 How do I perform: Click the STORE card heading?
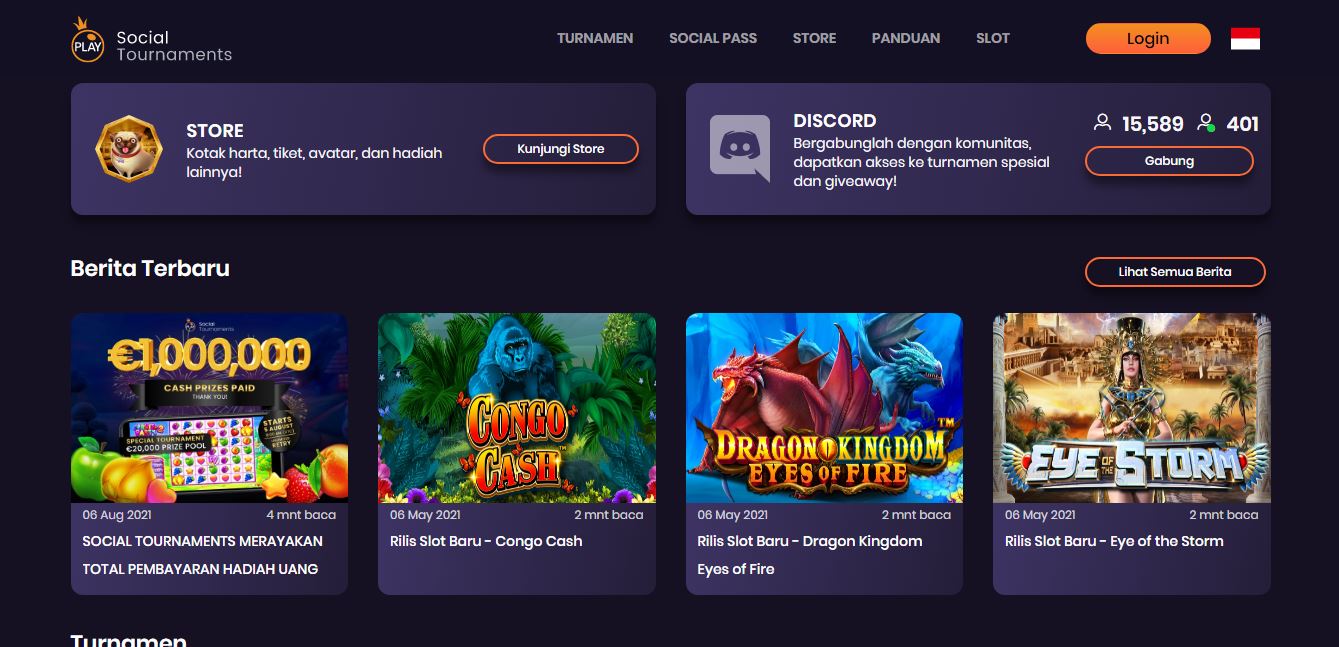pos(215,131)
